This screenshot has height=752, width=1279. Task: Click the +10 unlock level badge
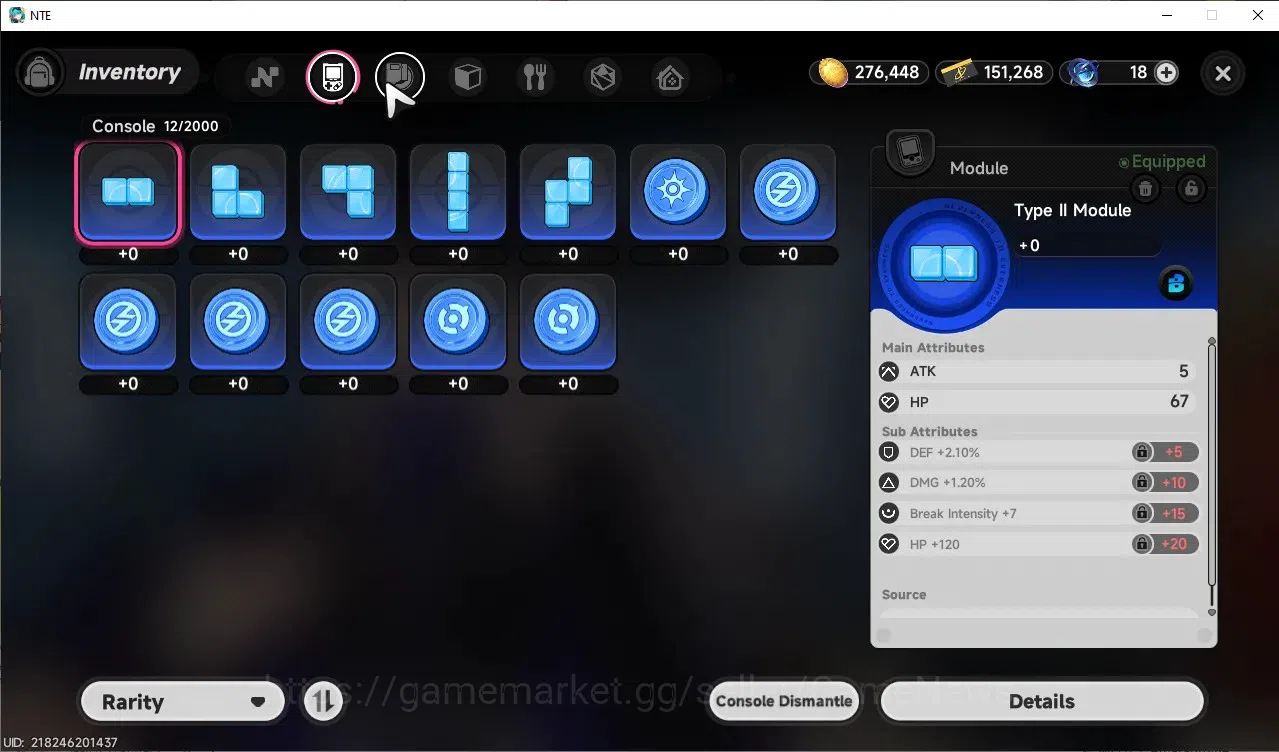tap(1174, 483)
